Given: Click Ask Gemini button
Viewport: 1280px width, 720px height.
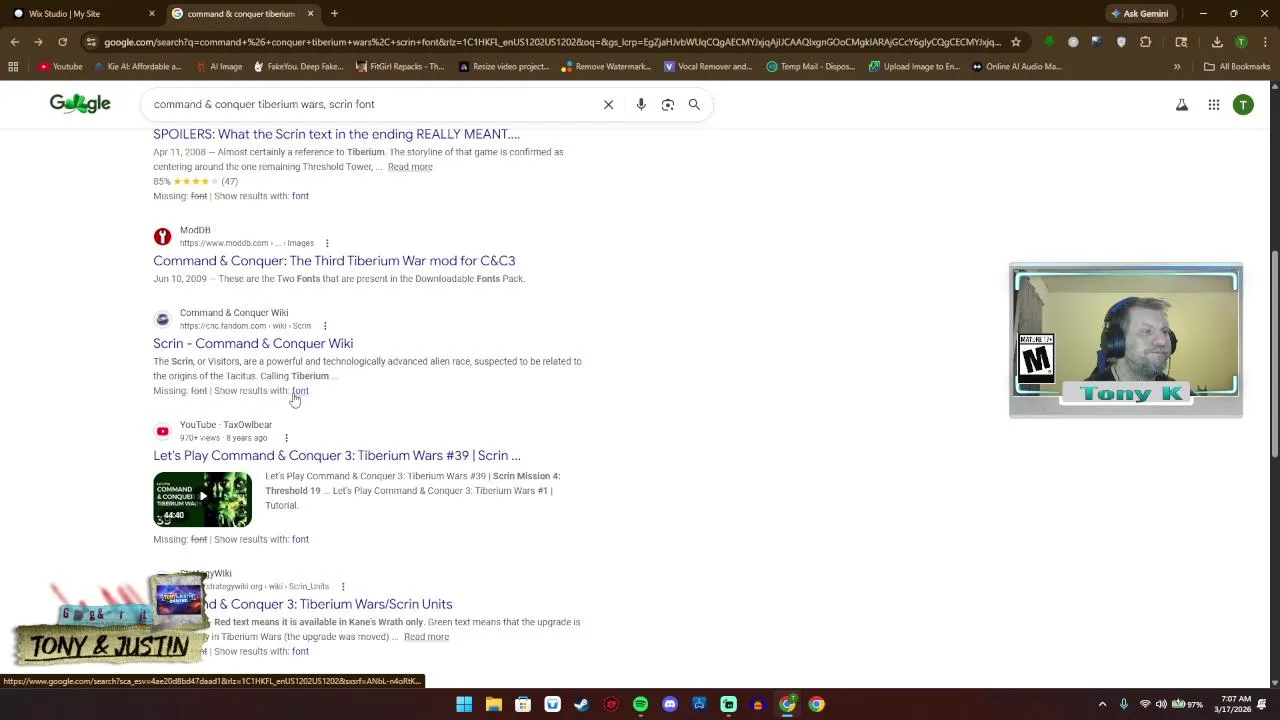Looking at the screenshot, I should click(1139, 14).
